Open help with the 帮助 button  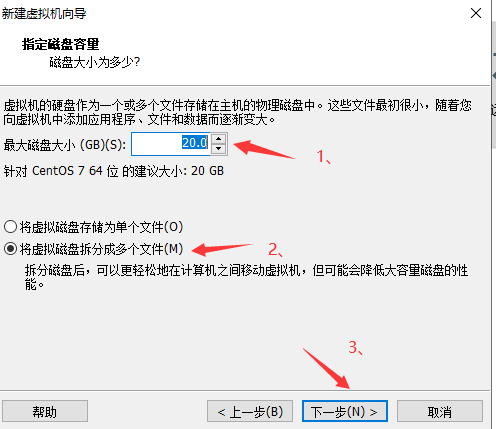(45, 411)
